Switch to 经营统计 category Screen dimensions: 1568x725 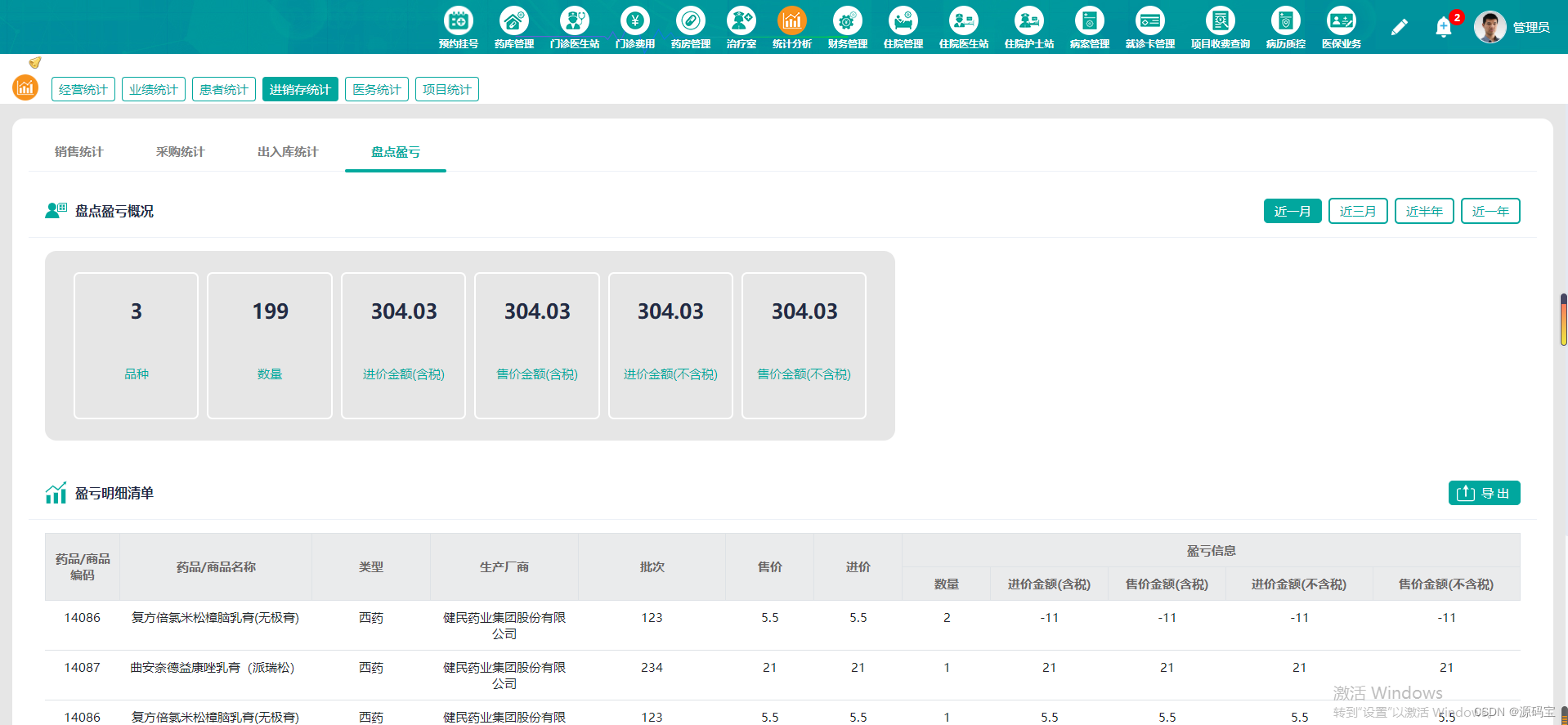[83, 89]
